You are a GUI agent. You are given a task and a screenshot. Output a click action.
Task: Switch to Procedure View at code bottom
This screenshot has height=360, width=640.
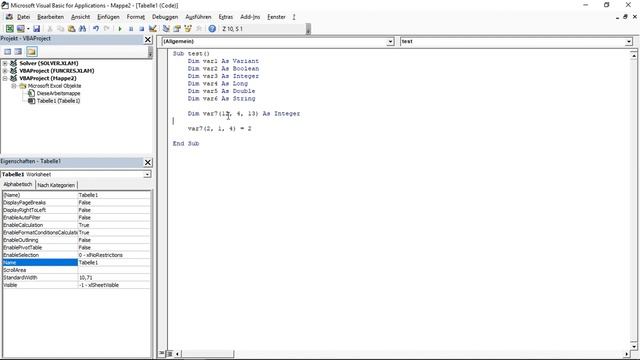[162, 353]
